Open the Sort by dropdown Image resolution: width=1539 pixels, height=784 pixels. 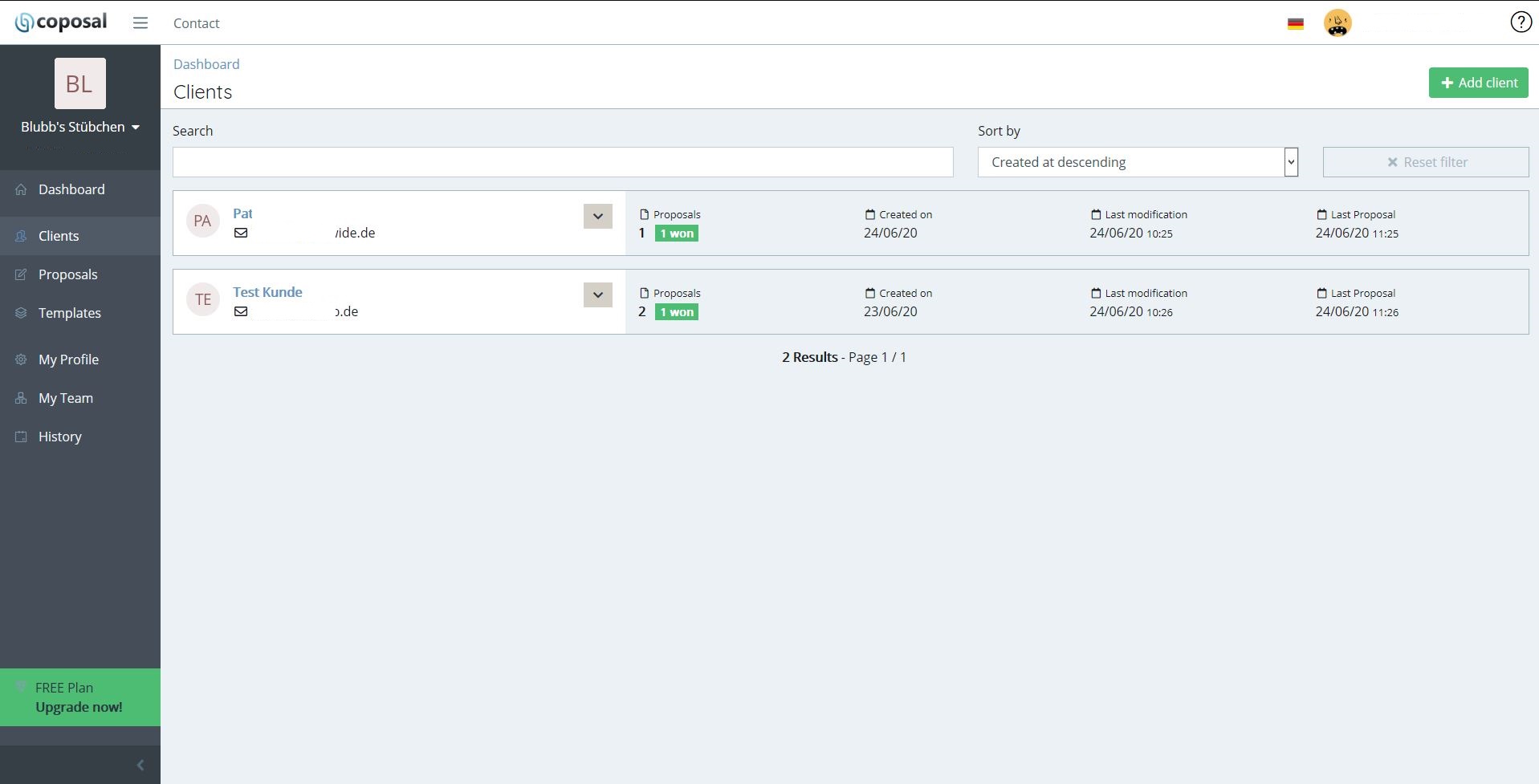[x=1138, y=162]
